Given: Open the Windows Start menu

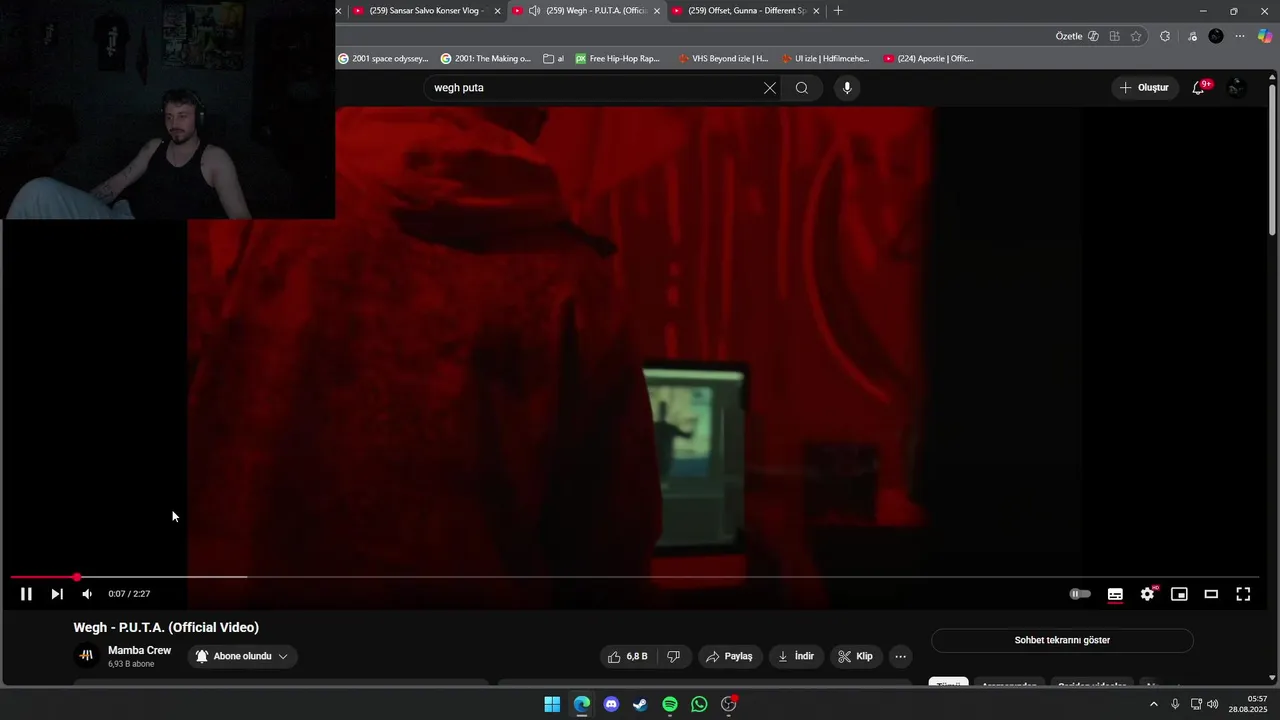Looking at the screenshot, I should click(552, 704).
